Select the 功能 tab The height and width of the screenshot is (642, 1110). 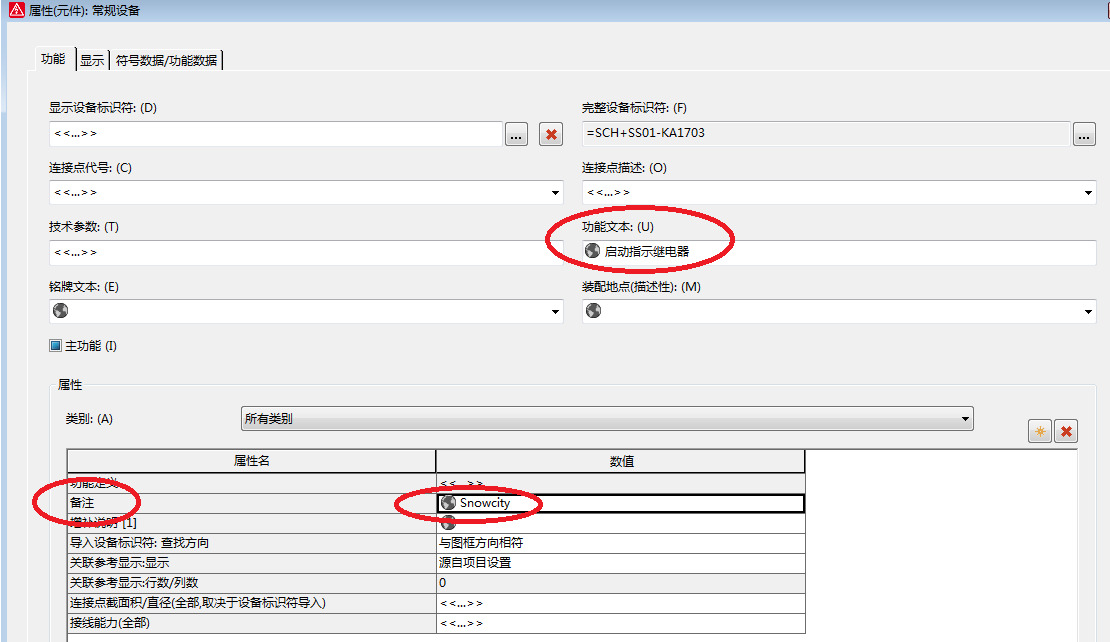coord(53,59)
